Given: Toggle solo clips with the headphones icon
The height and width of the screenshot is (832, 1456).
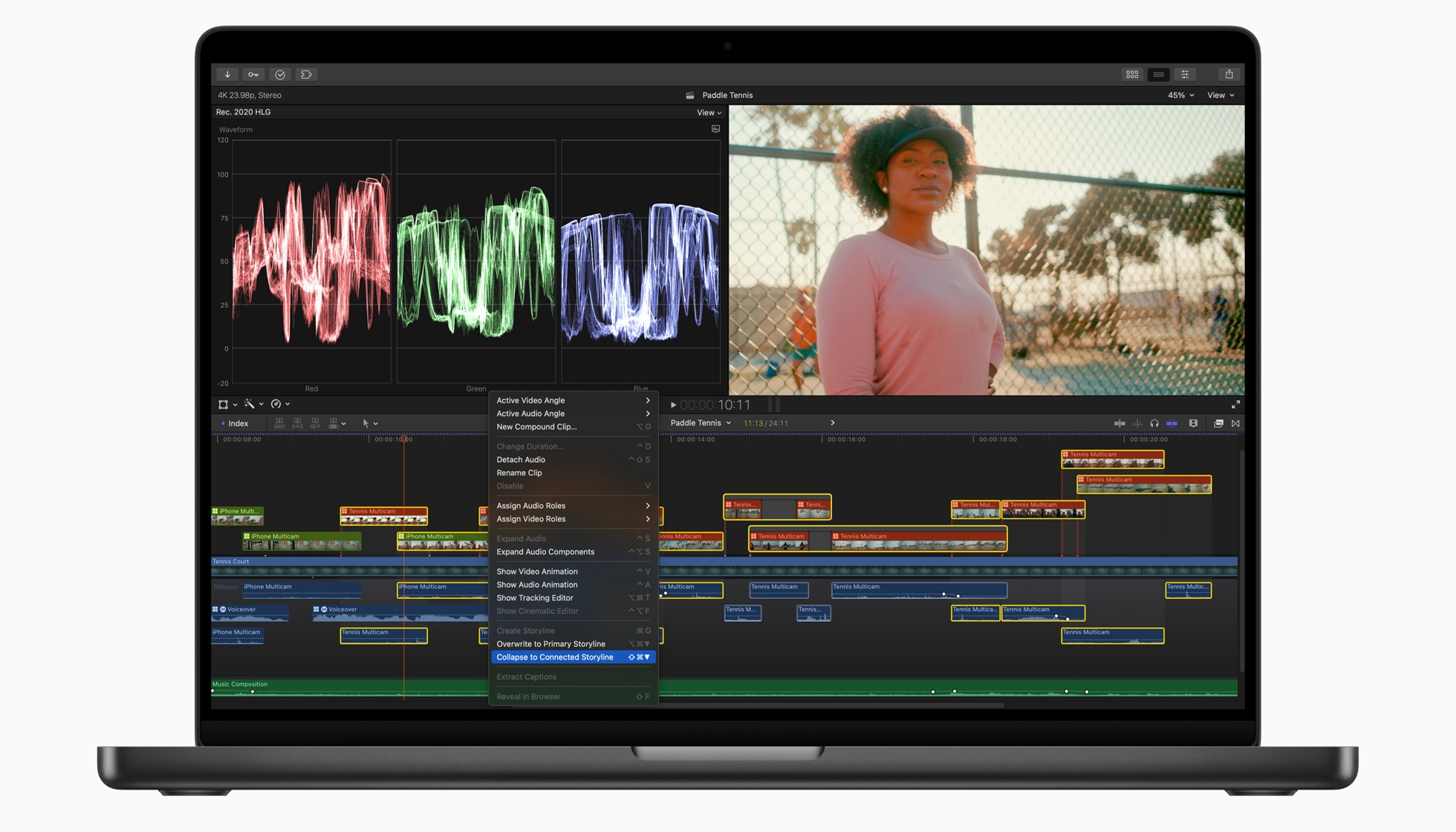Looking at the screenshot, I should pos(1154,423).
